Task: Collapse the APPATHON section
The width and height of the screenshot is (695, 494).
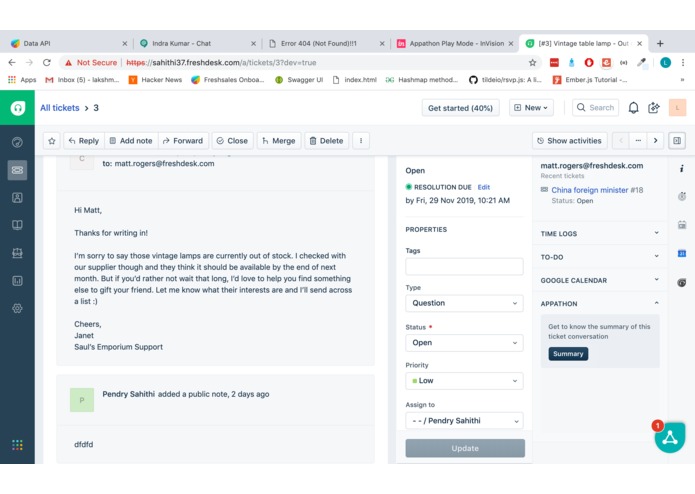Action: coord(600,303)
